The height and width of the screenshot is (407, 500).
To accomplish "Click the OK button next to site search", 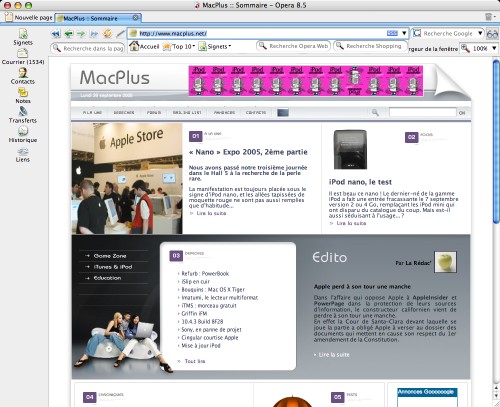I will tap(462, 113).
